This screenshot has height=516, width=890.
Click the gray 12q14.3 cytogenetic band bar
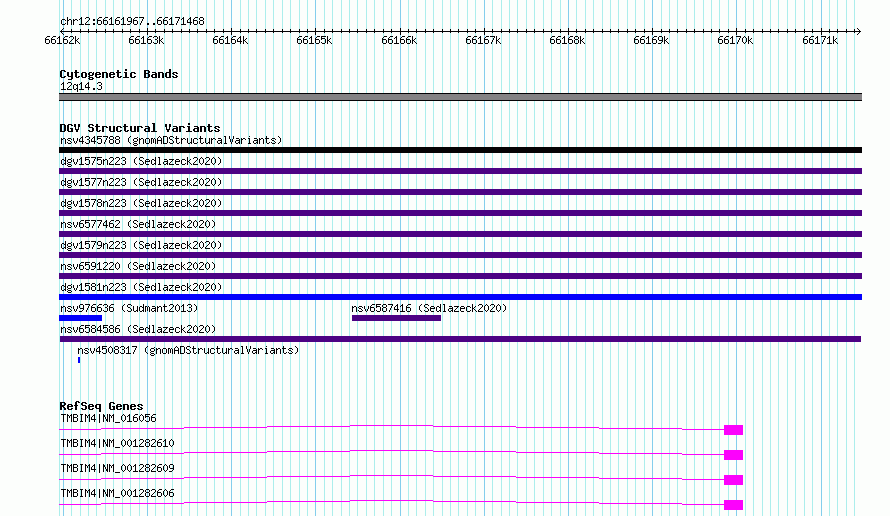click(460, 97)
